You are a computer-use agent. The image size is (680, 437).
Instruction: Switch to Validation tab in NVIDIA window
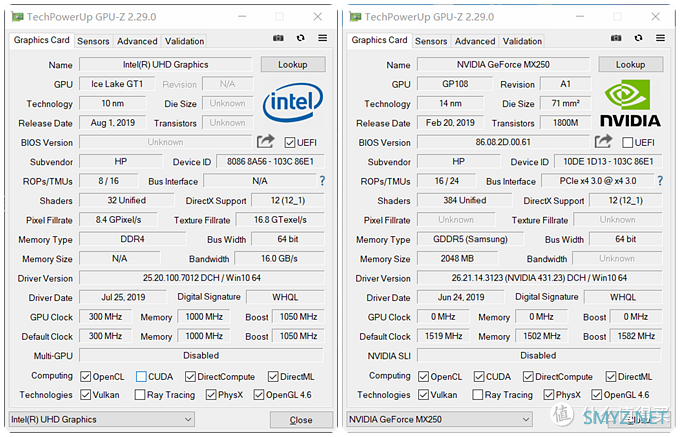coord(522,41)
